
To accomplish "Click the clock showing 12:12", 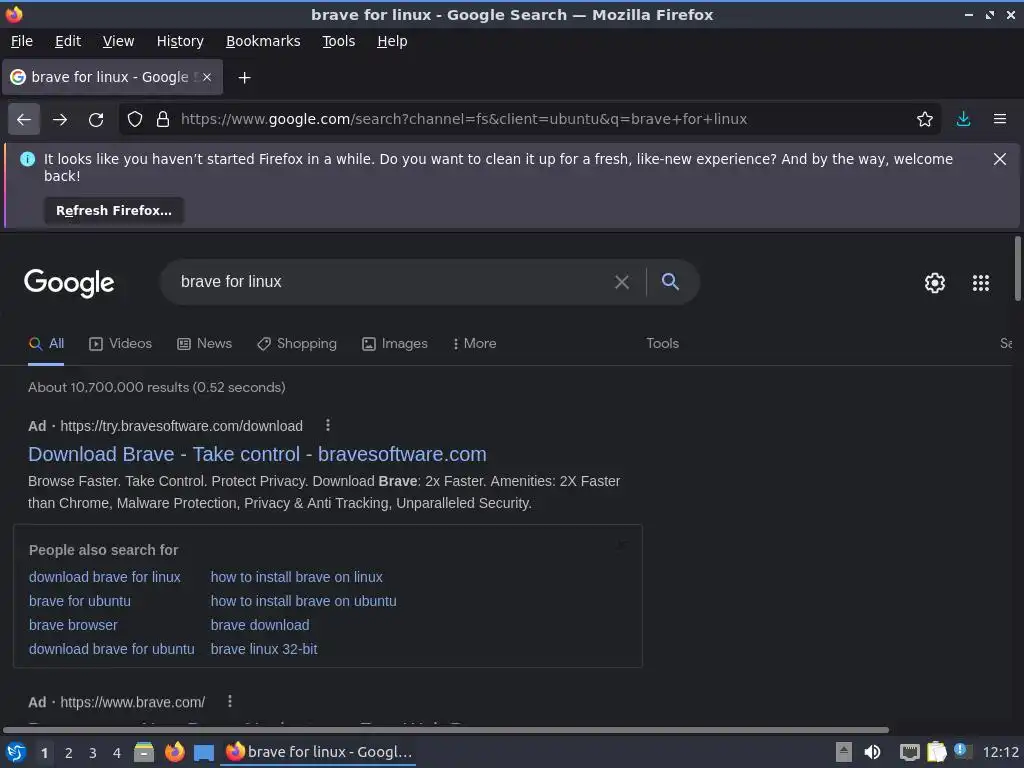I will 1000,752.
